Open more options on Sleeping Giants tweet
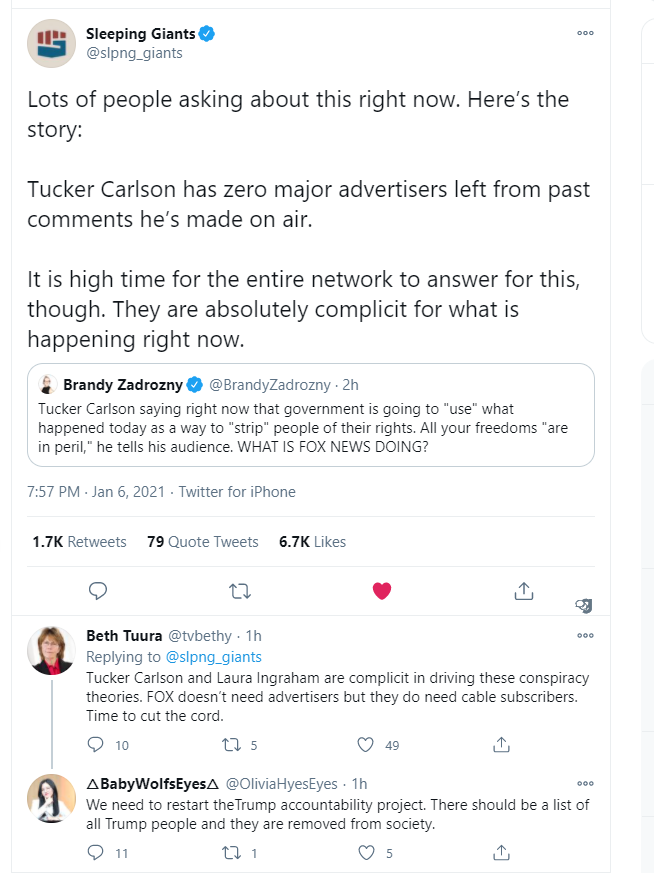The image size is (654, 873). tap(586, 33)
